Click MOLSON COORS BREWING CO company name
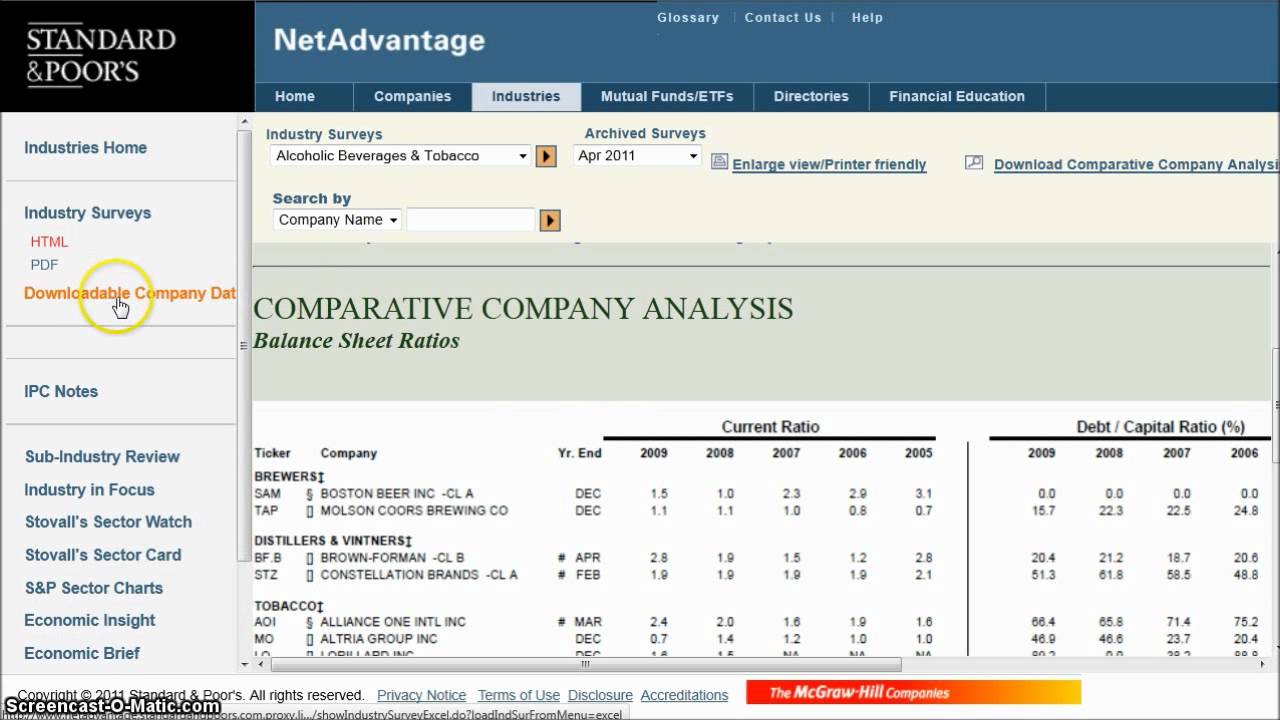Screen dimensions: 1280x720 (414, 511)
